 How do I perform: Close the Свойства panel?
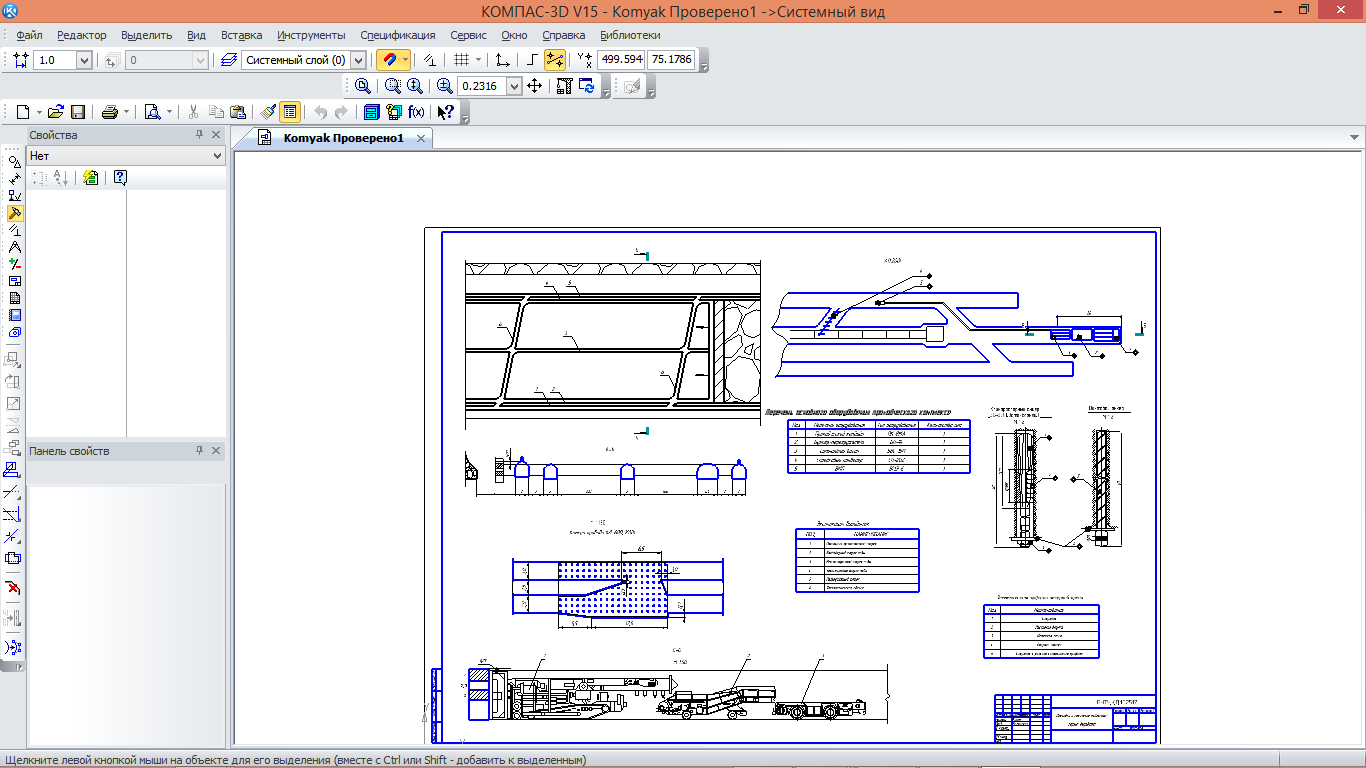point(216,135)
